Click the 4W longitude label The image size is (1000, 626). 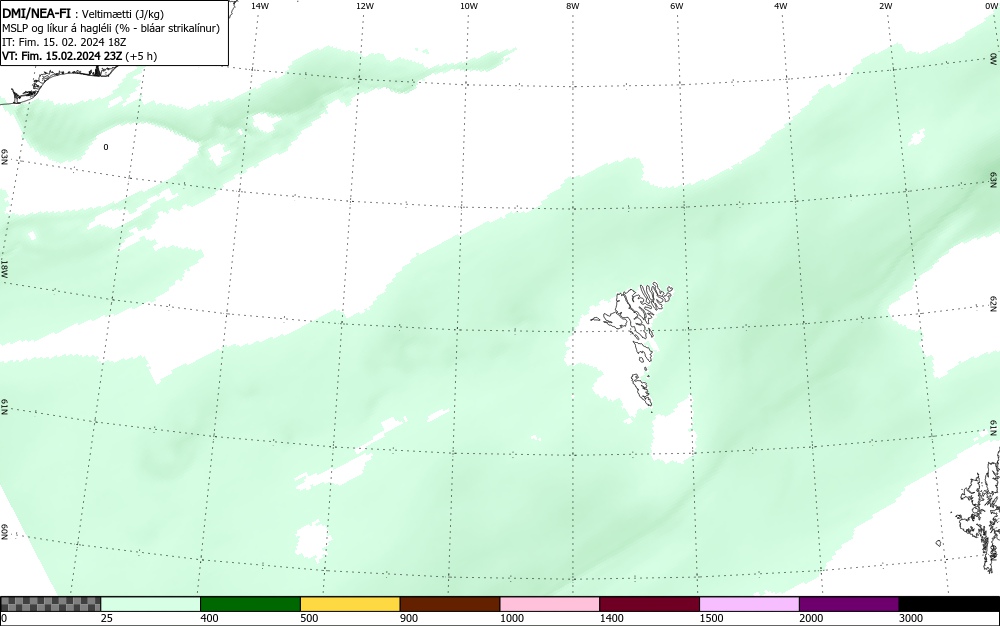(x=781, y=6)
